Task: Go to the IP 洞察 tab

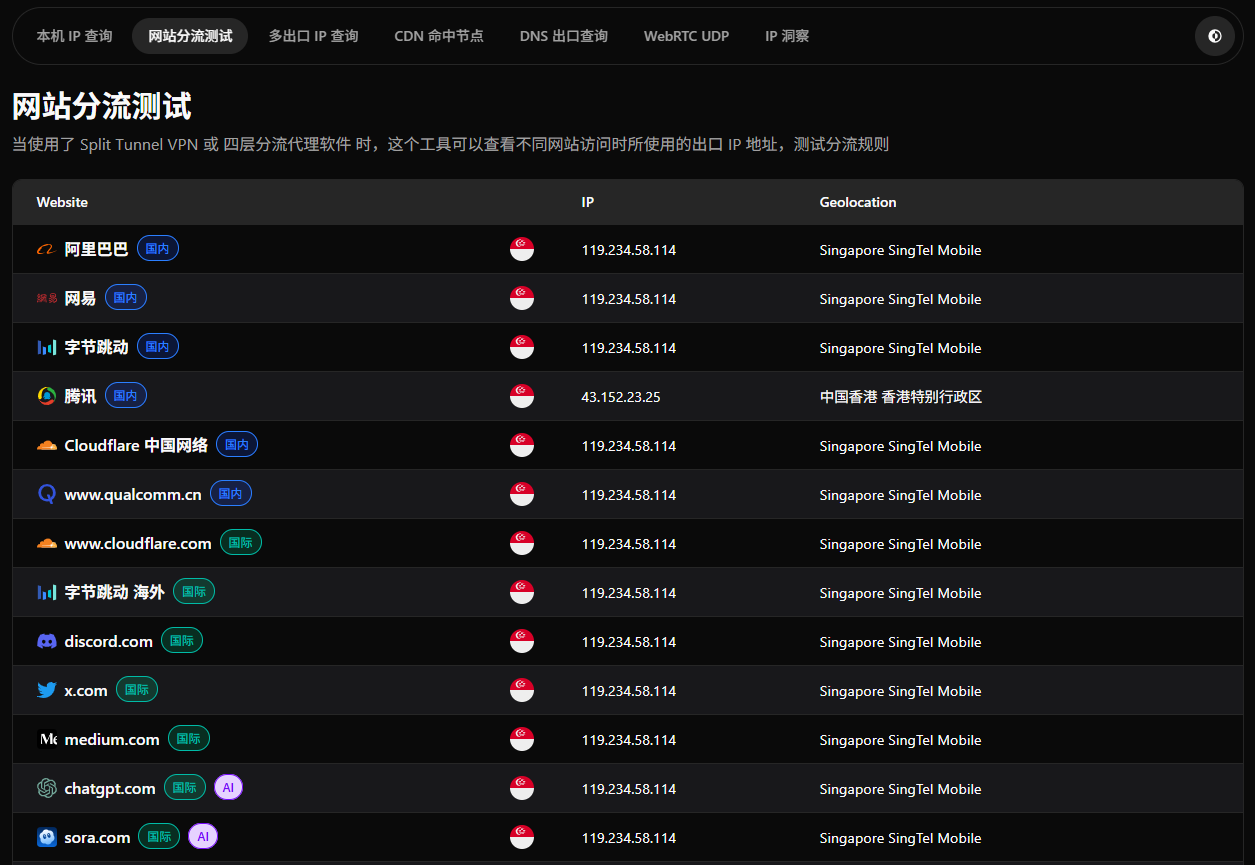Action: pyautogui.click(x=787, y=36)
